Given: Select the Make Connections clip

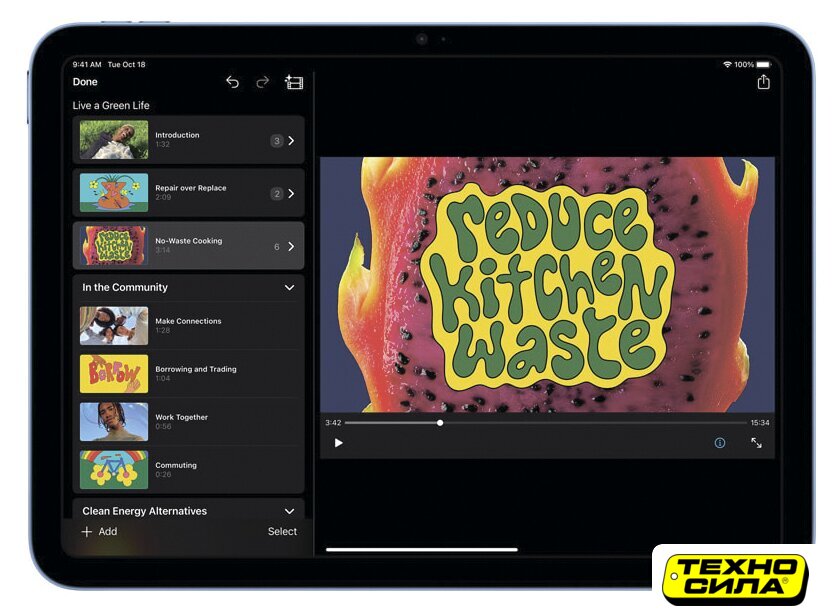Looking at the screenshot, I should click(x=188, y=325).
